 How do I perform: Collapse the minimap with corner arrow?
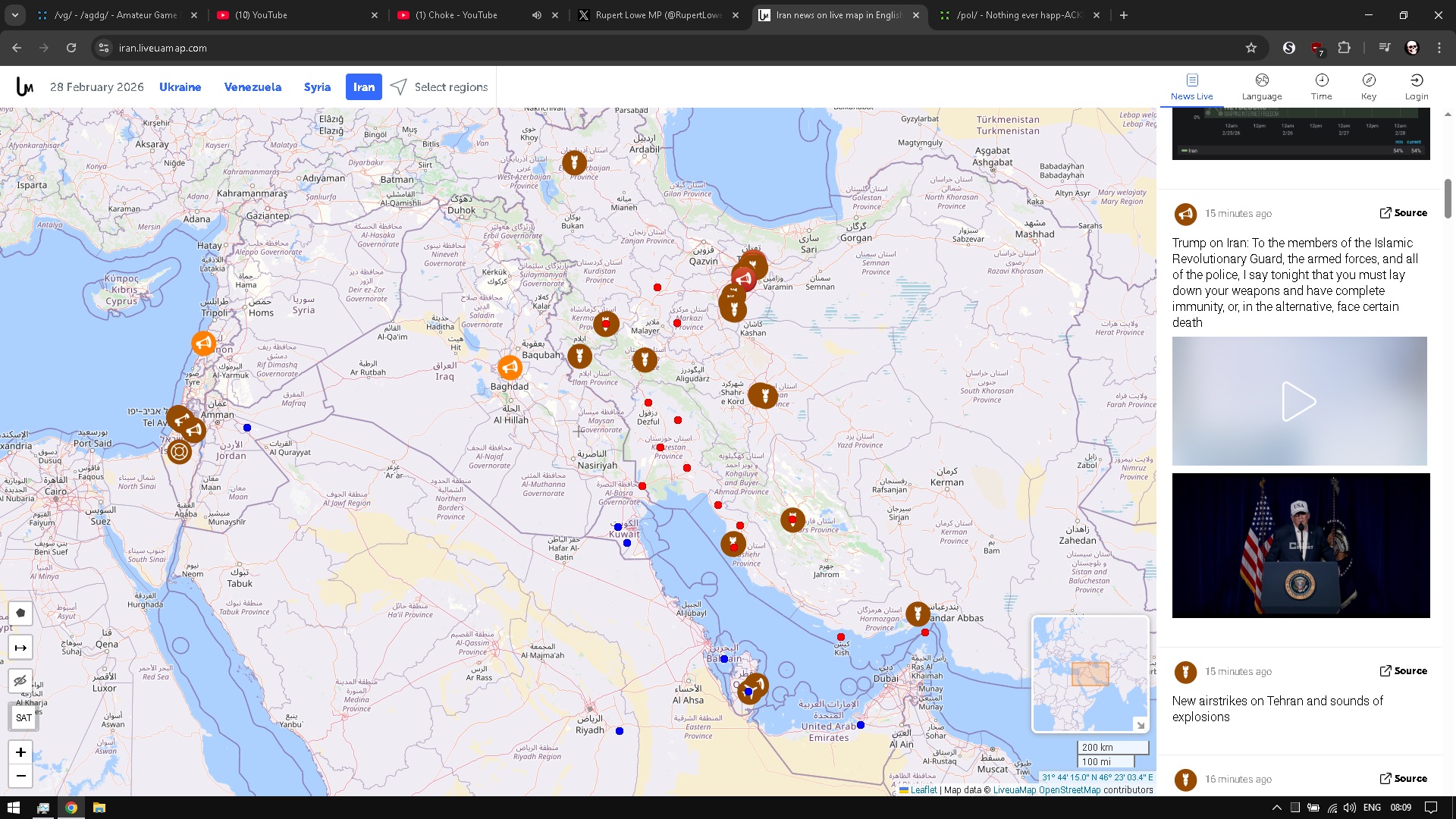[x=1140, y=725]
